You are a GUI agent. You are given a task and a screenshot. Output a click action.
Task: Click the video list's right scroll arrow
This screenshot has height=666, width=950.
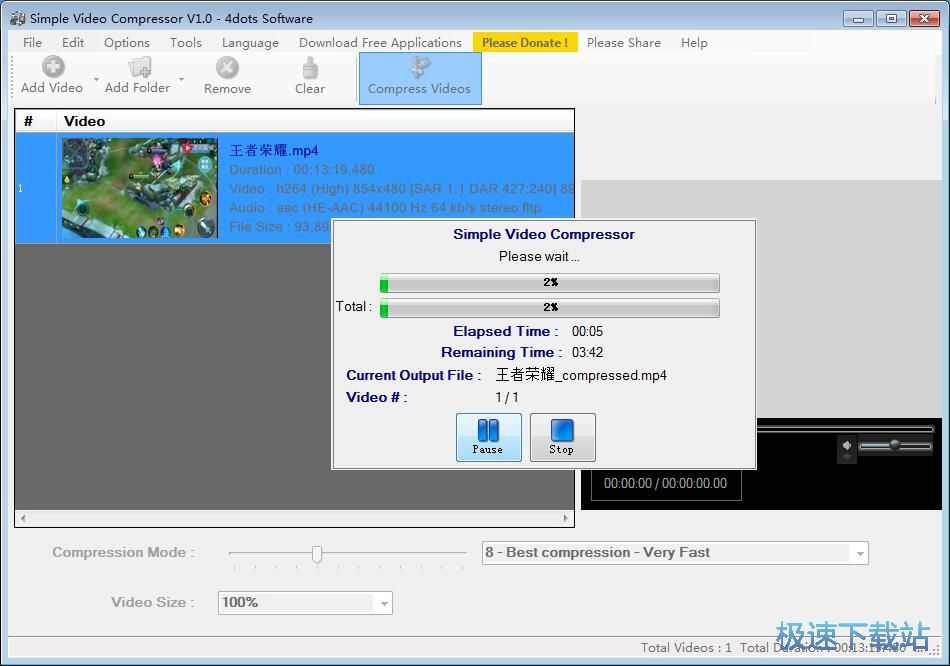coord(566,519)
